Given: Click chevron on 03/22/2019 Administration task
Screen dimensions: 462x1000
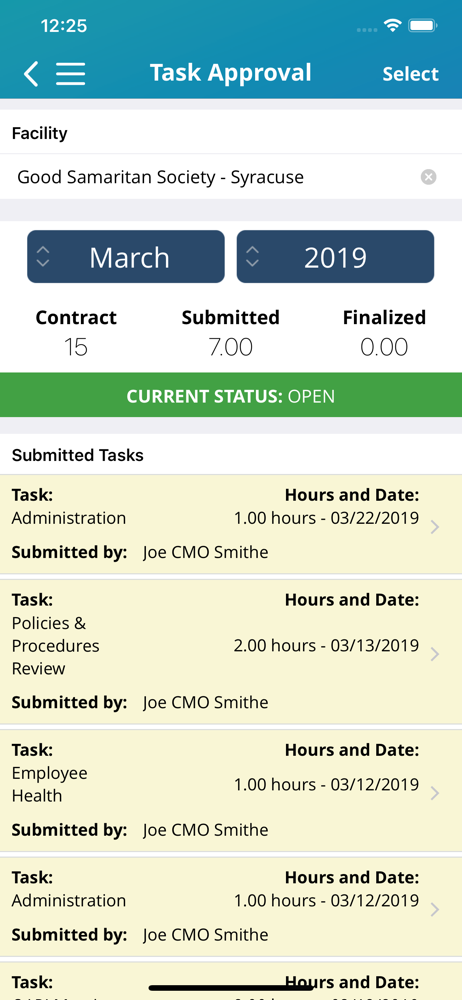Looking at the screenshot, I should tap(435, 527).
